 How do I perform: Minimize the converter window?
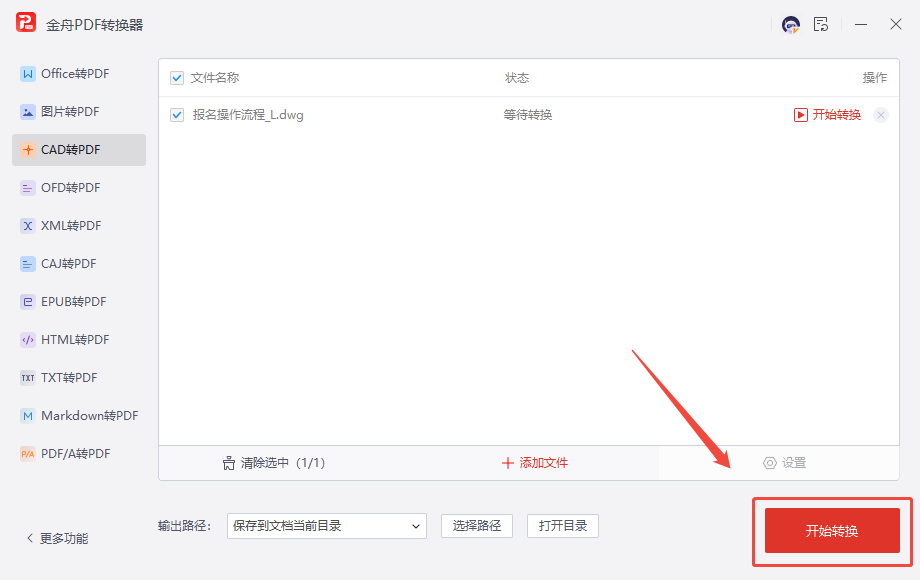(861, 25)
